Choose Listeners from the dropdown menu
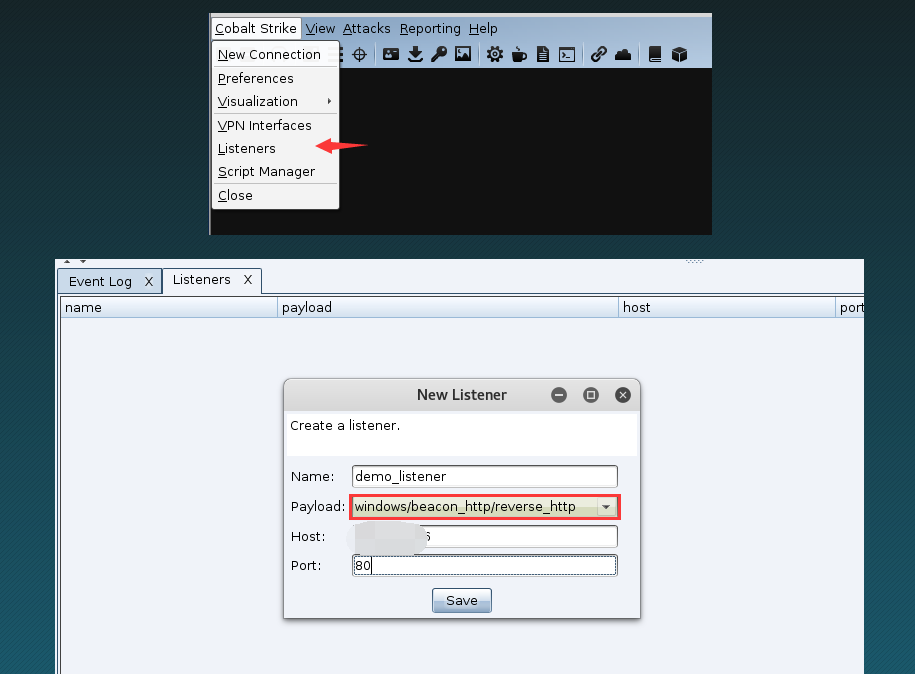This screenshot has width=915, height=674. point(275,149)
